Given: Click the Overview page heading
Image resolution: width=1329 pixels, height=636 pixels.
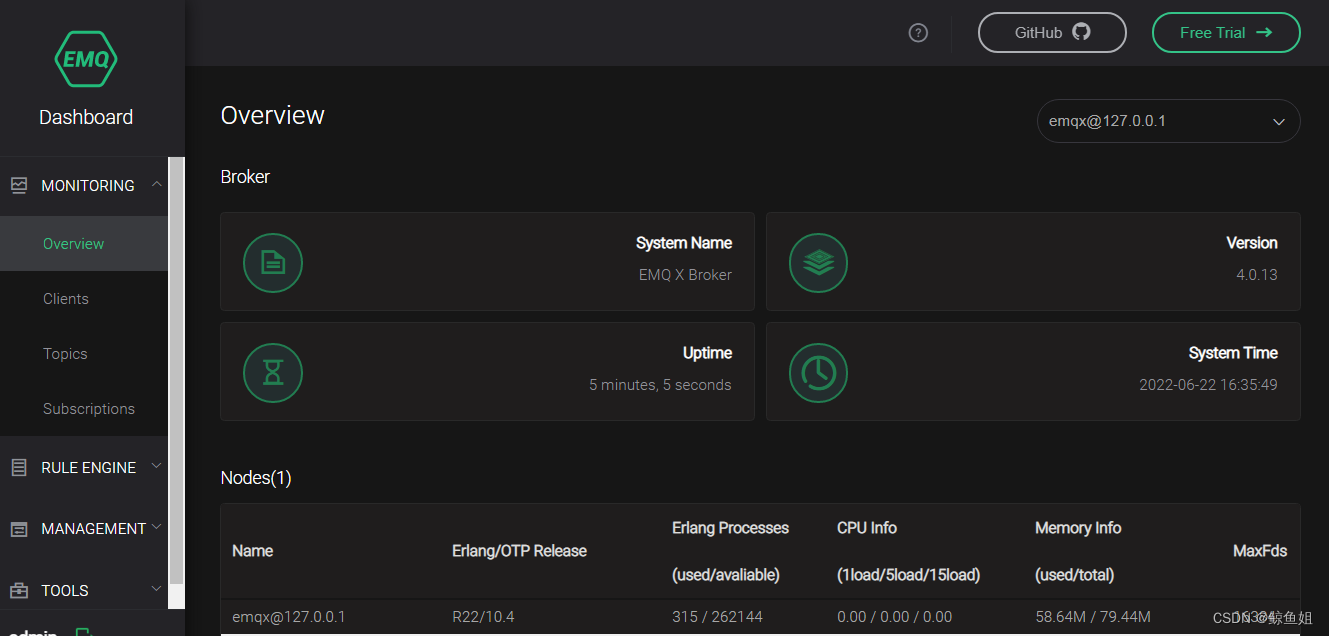Looking at the screenshot, I should (272, 115).
